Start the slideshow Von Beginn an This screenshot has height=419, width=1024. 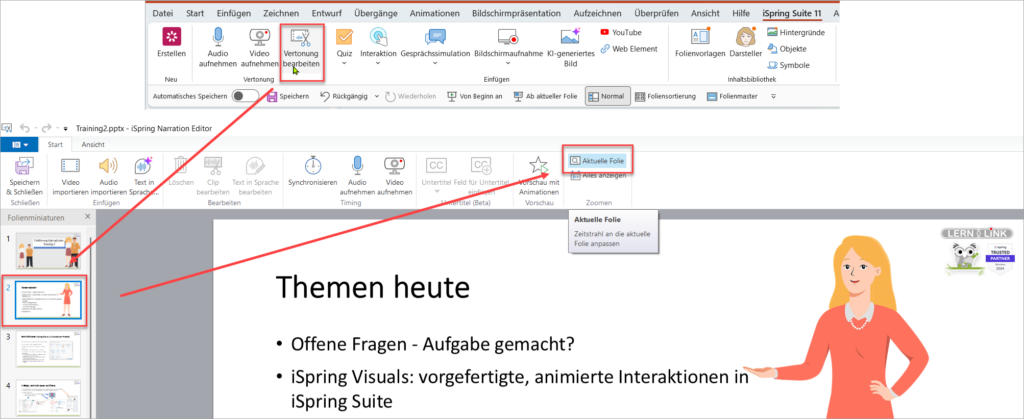(475, 97)
